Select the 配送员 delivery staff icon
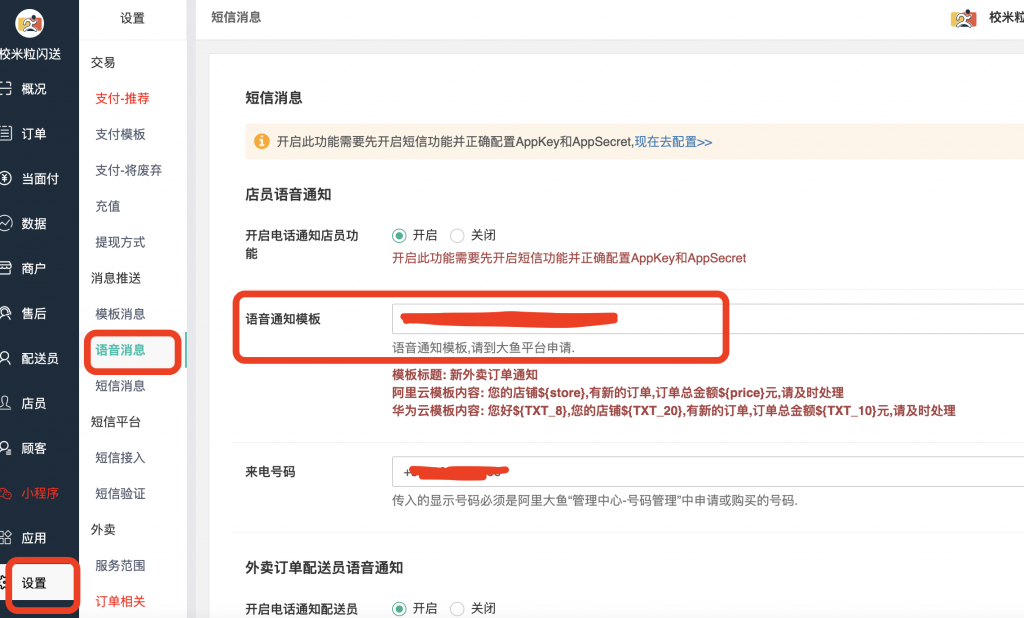The height and width of the screenshot is (618, 1024). [35, 358]
